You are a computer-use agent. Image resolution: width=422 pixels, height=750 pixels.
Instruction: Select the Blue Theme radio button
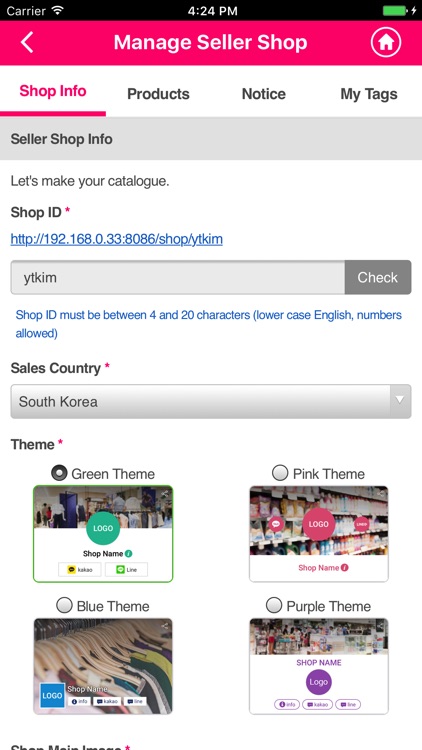pyautogui.click(x=65, y=605)
